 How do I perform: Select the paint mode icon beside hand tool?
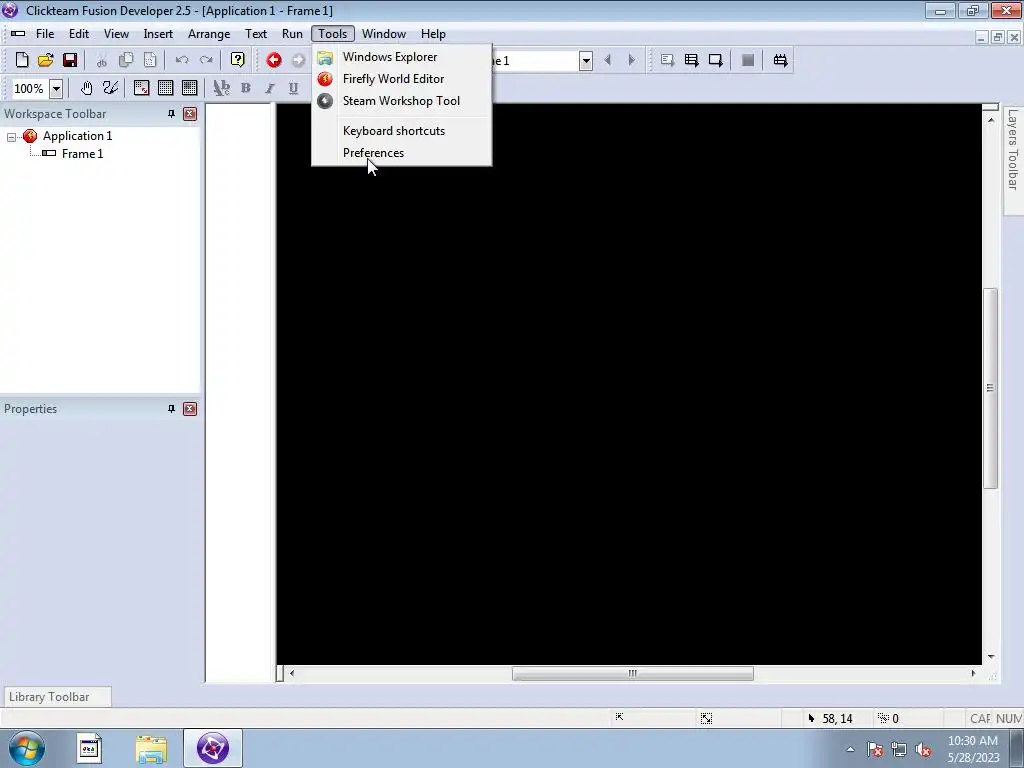pyautogui.click(x=110, y=88)
